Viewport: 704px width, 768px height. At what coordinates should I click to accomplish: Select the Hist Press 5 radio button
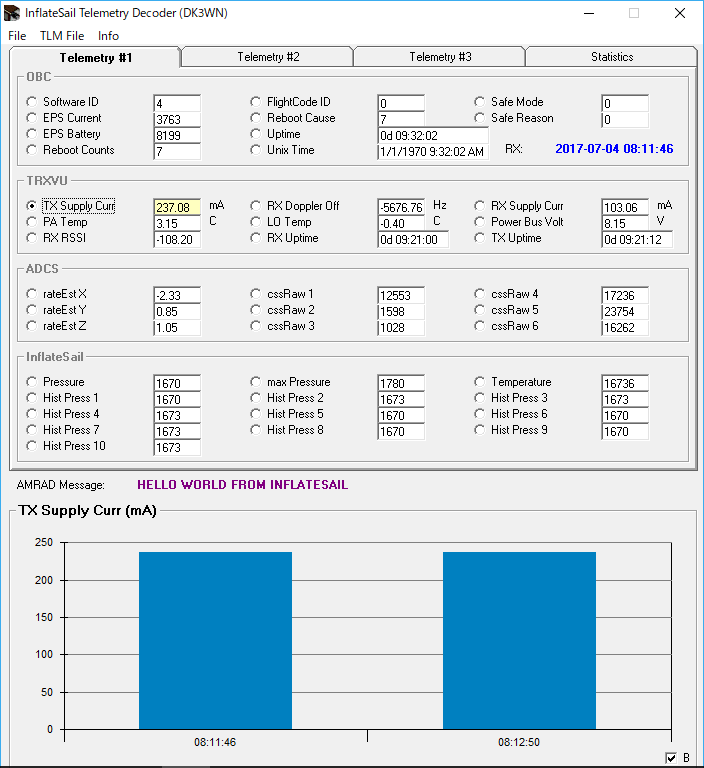point(255,414)
